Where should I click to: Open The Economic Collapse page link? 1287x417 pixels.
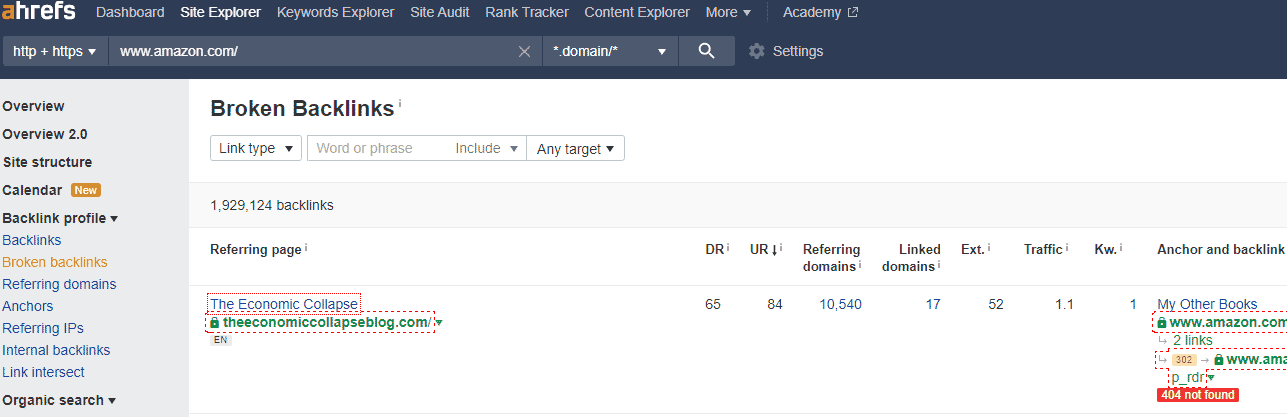point(283,304)
